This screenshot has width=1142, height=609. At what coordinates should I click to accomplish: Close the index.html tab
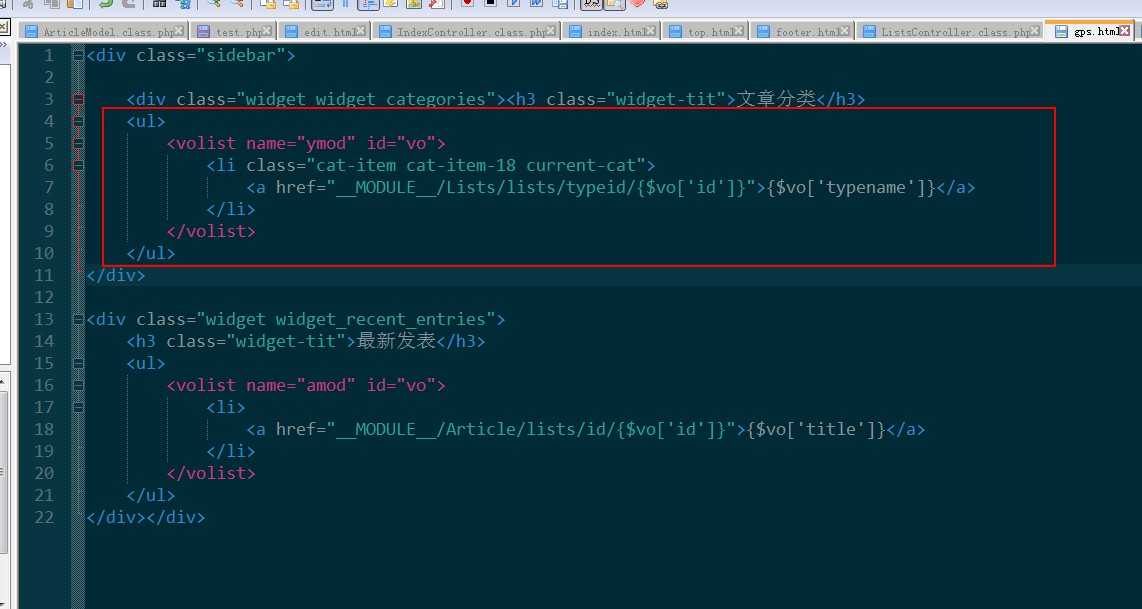click(650, 31)
